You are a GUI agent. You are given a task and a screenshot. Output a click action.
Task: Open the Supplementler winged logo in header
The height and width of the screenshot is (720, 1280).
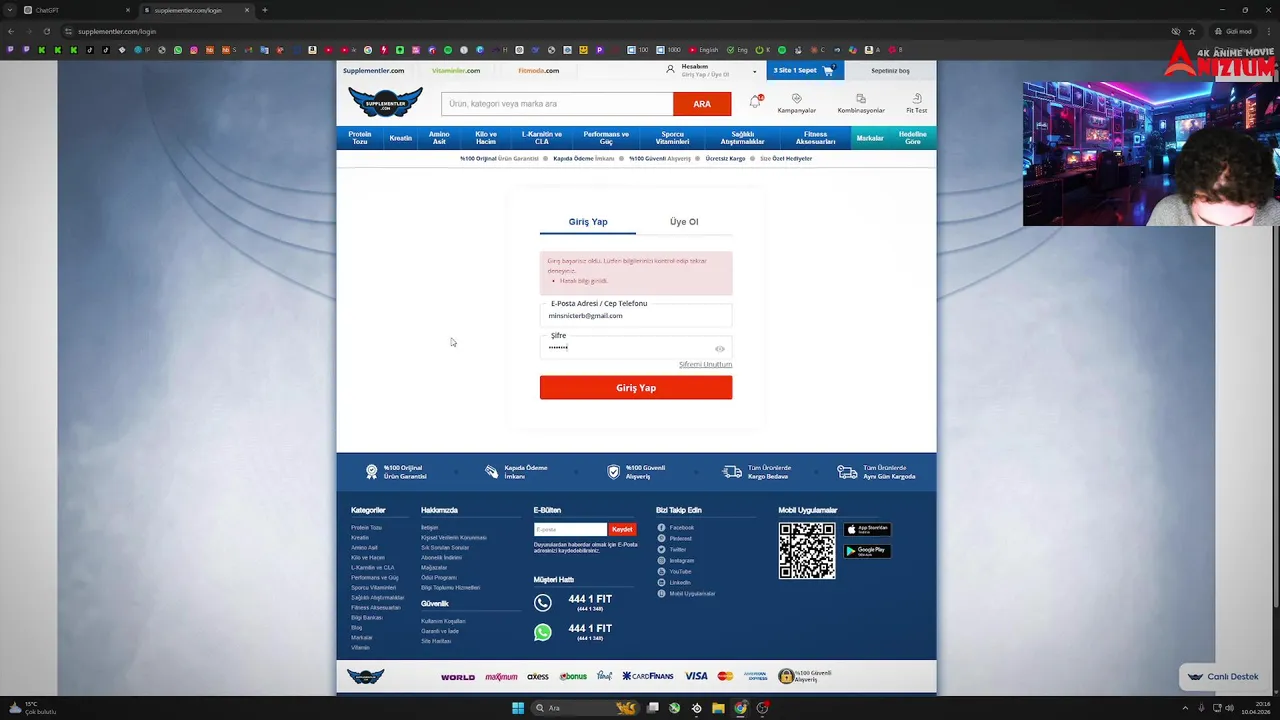click(385, 102)
